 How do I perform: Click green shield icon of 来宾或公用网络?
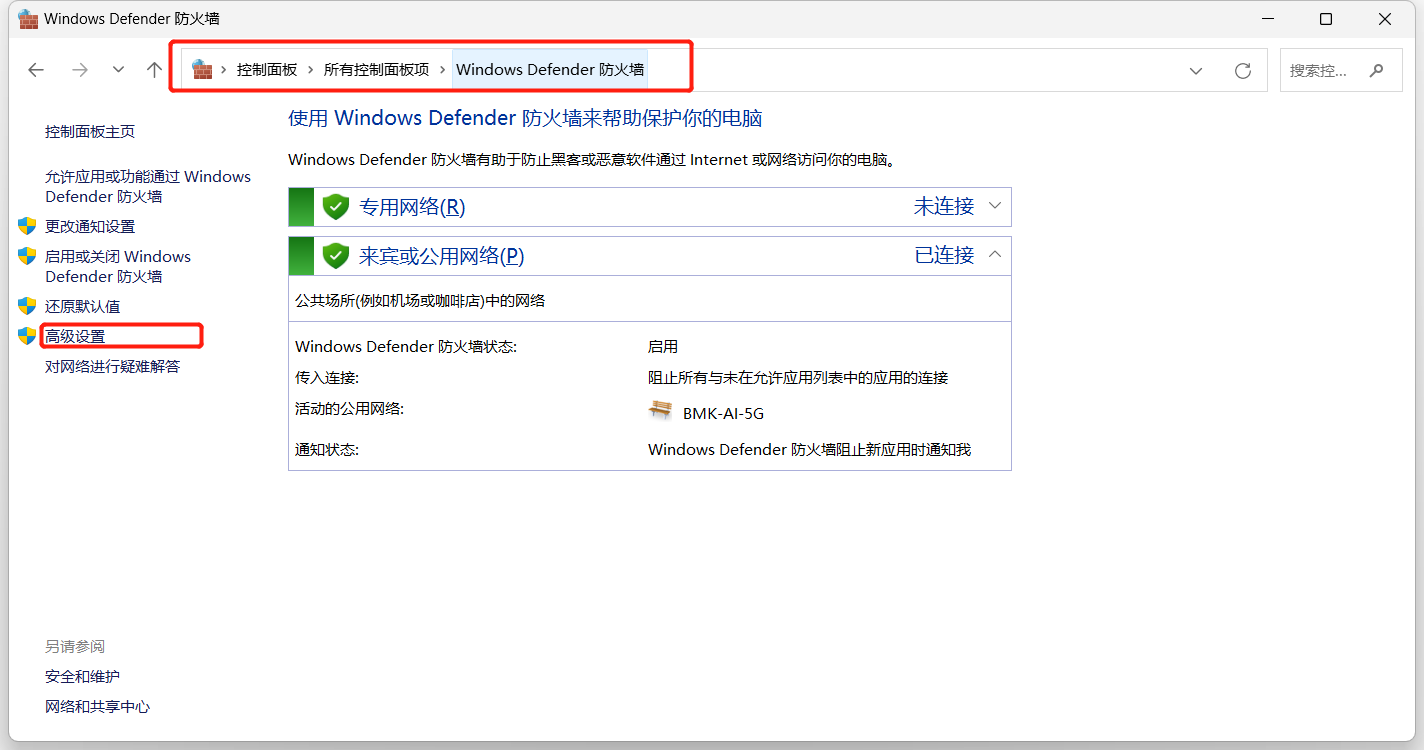(336, 256)
